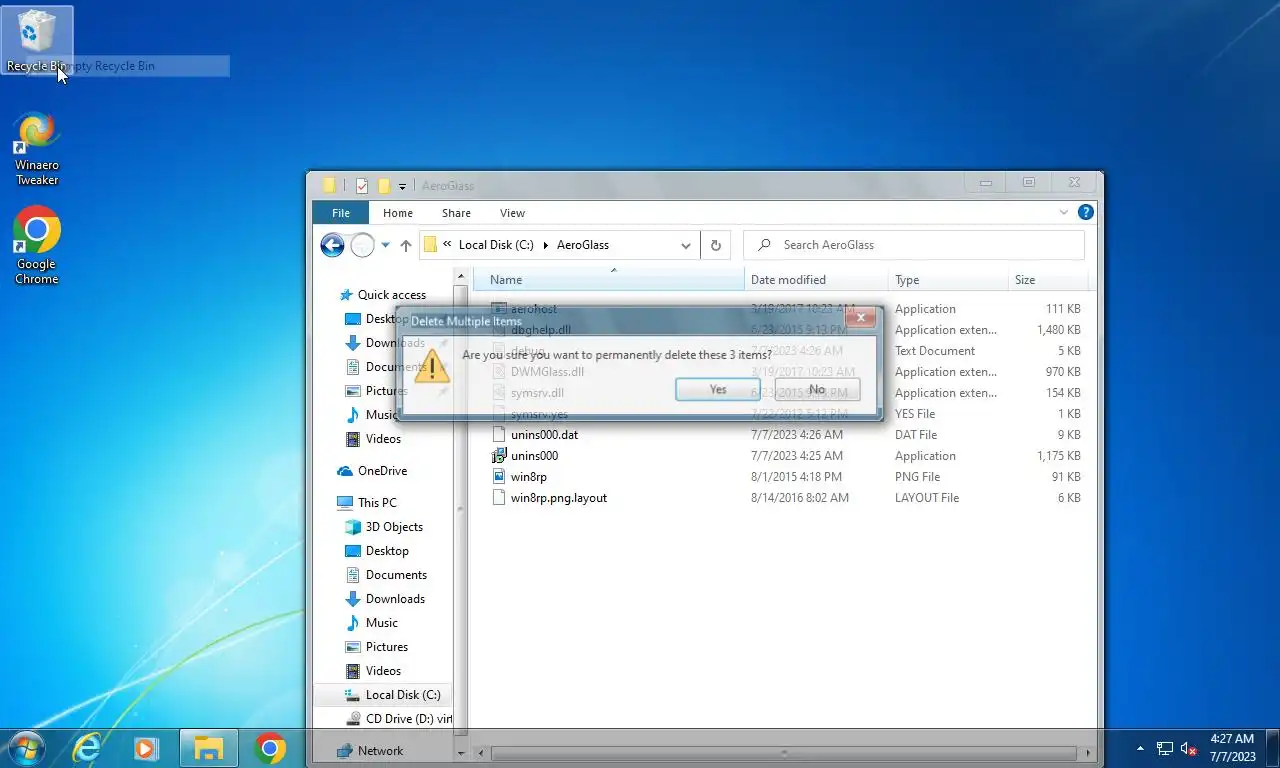Select the Google Chrome desktop shortcut
Viewport: 1280px width, 768px height.
click(x=37, y=246)
